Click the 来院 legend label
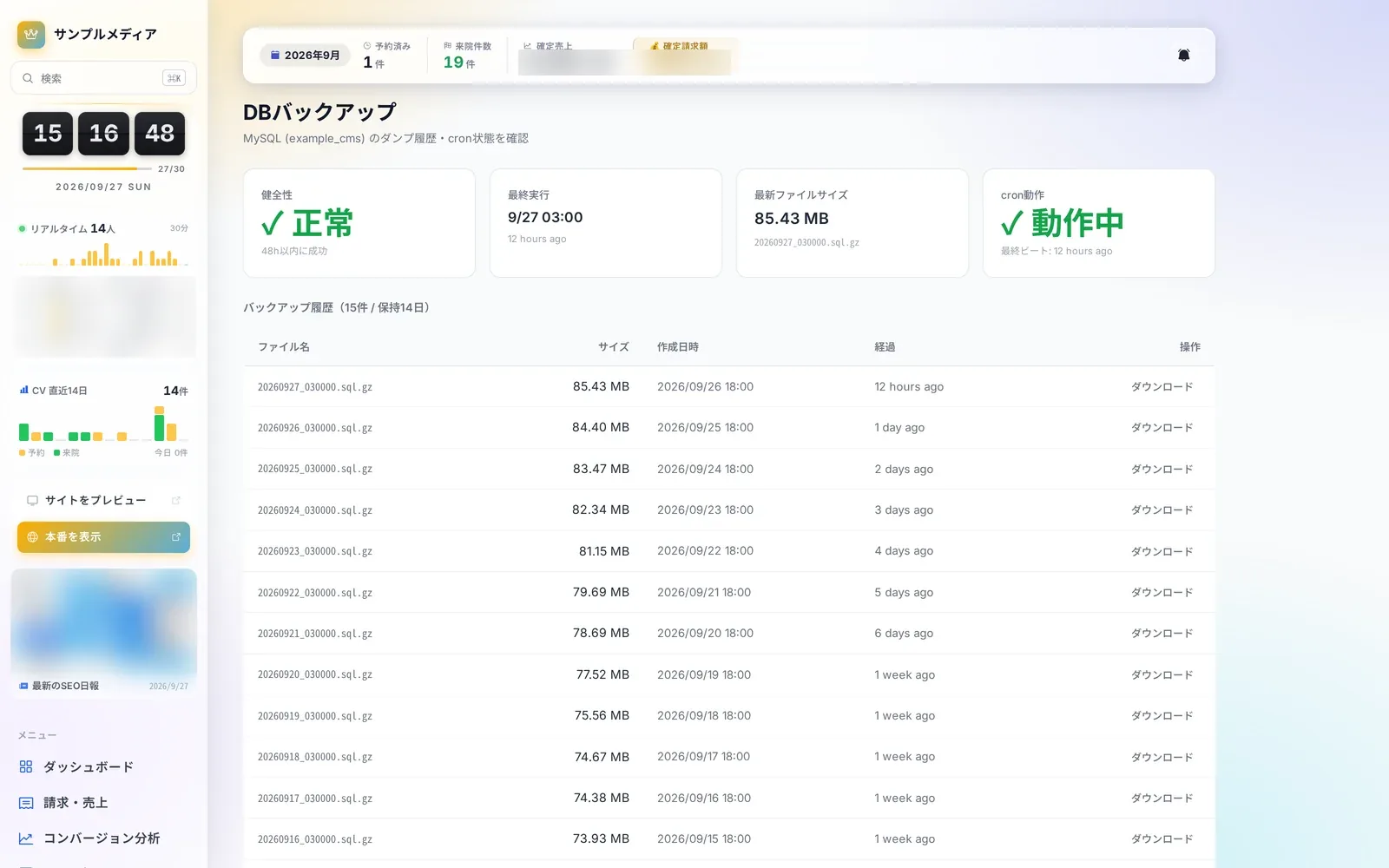This screenshot has height=868, width=1389. pos(70,453)
